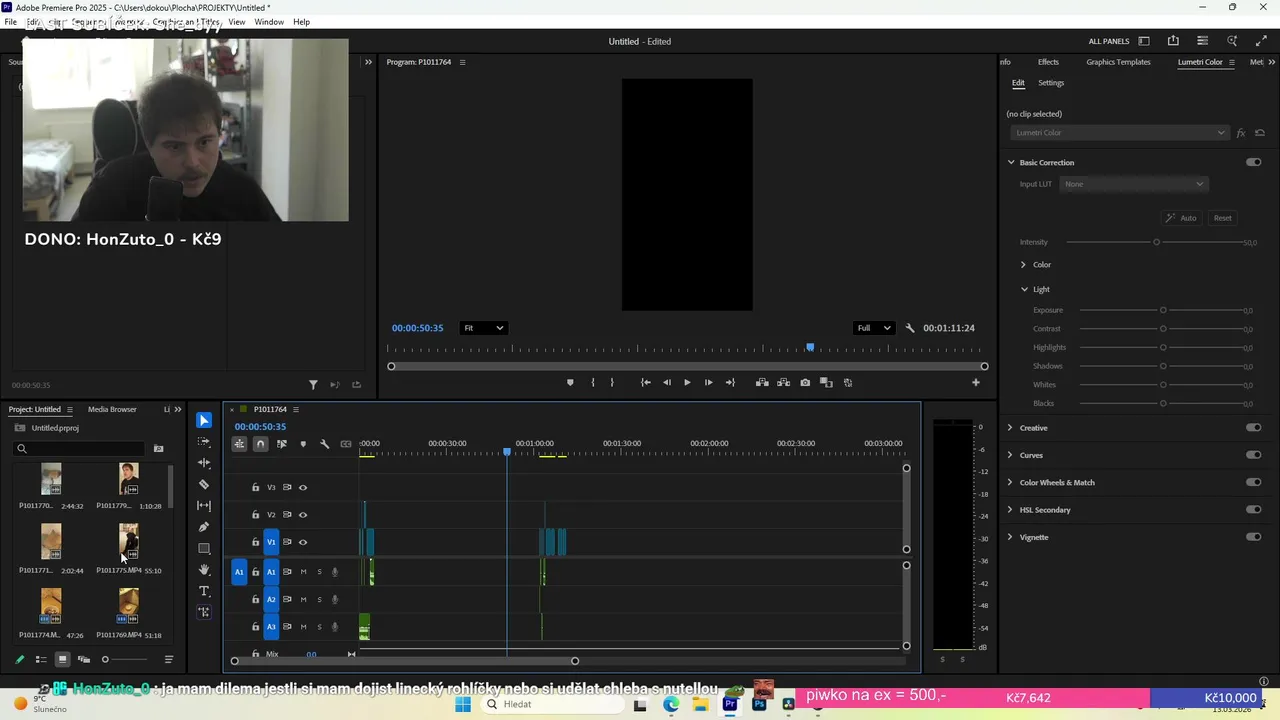Select the Rectangle tool
Image resolution: width=1280 pixels, height=720 pixels.
pos(204,548)
